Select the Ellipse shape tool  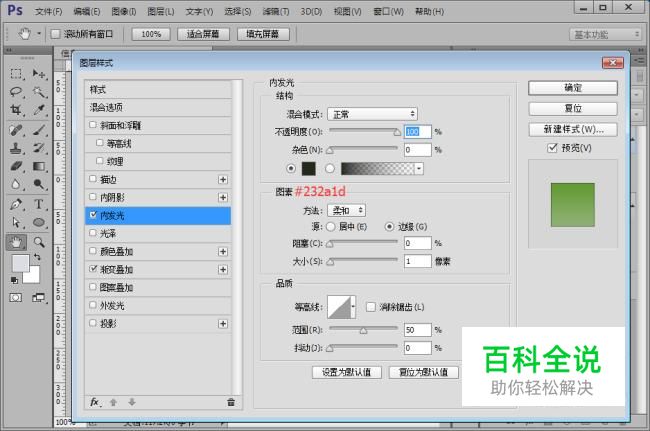pyautogui.click(x=39, y=223)
